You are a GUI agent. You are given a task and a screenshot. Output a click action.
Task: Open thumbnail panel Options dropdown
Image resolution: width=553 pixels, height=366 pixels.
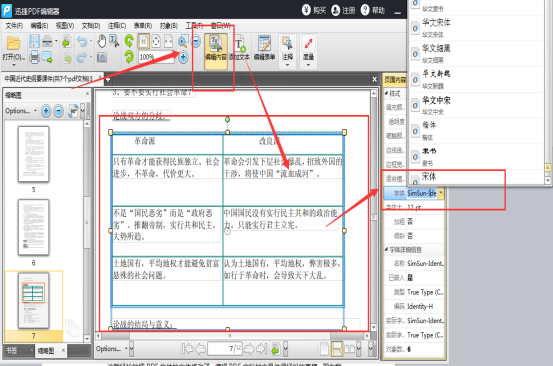pos(21,111)
